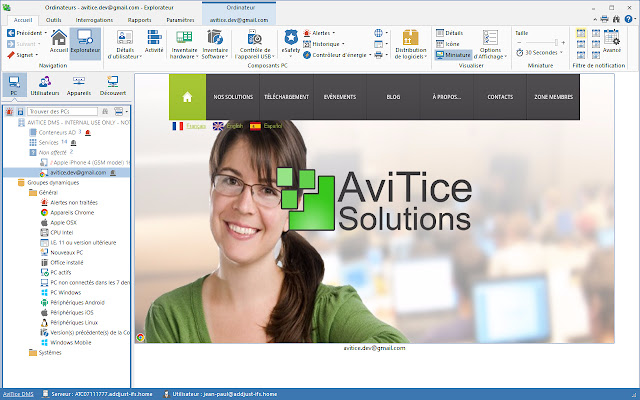Open Contrôle de l'appareil USB dropdown
The image size is (640, 400).
click(255, 44)
